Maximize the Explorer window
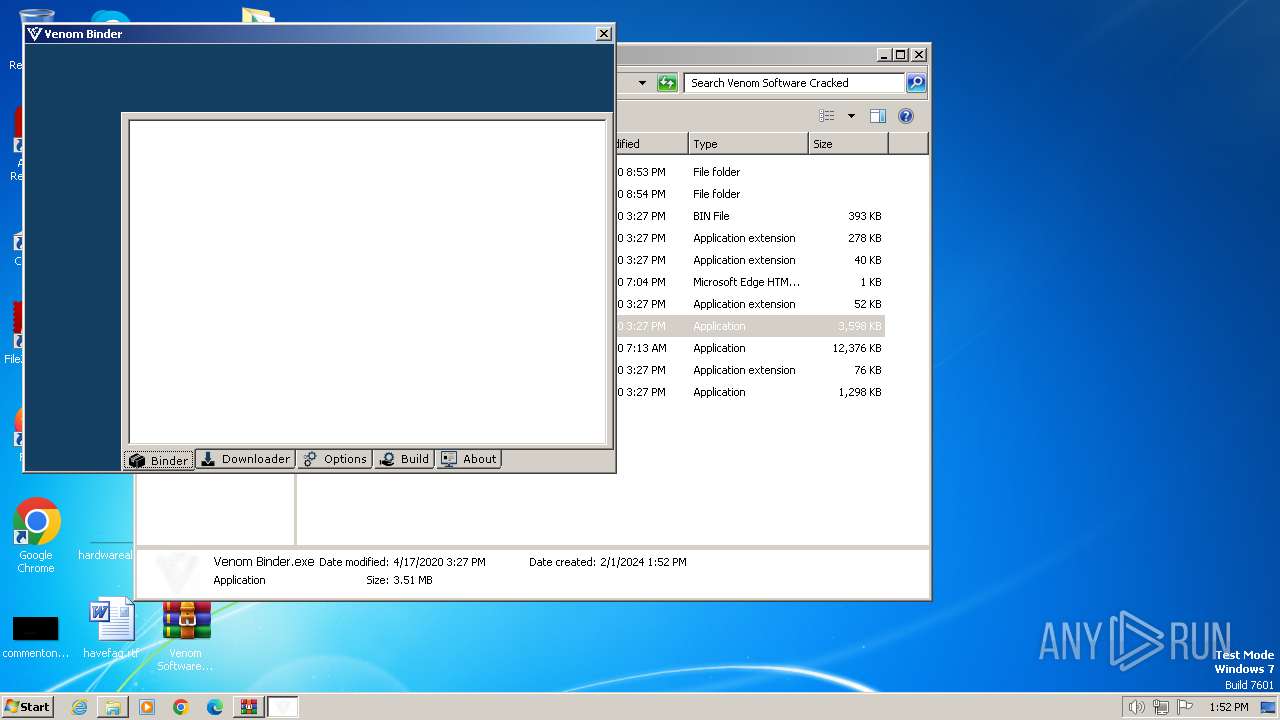This screenshot has height=720, width=1280. point(901,55)
